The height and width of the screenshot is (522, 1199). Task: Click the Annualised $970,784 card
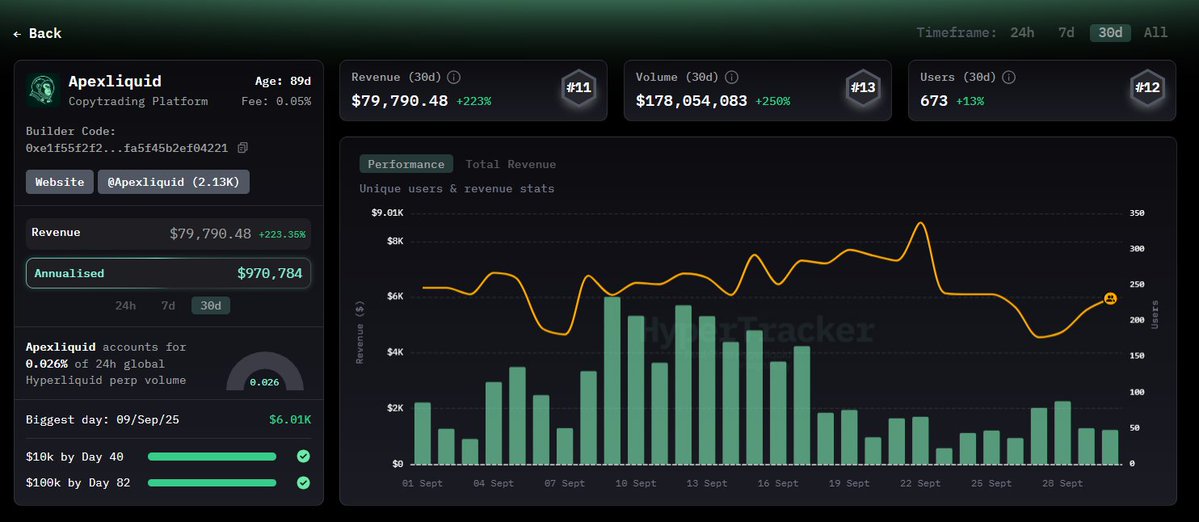[x=168, y=273]
